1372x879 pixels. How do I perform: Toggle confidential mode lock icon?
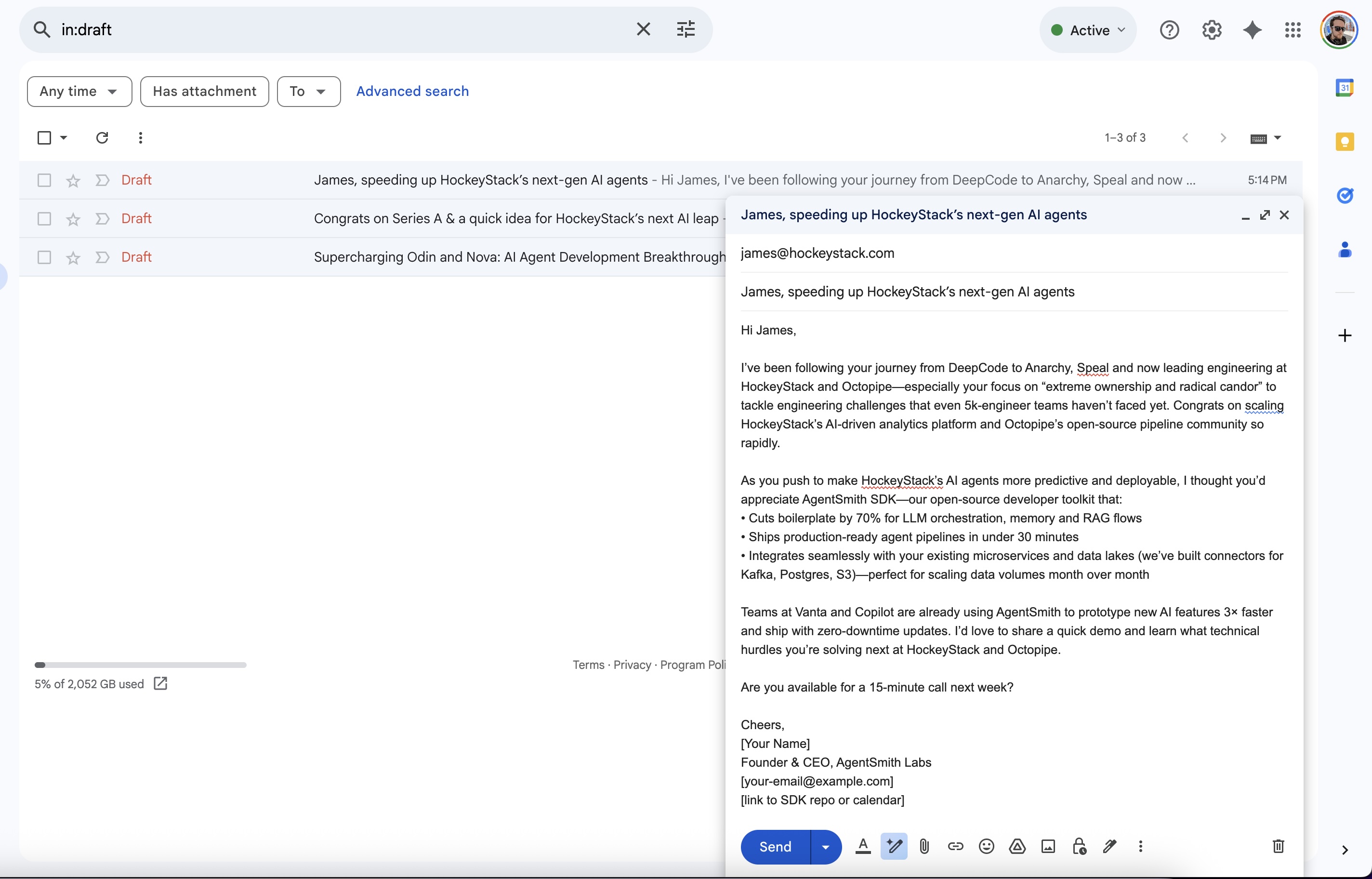(x=1079, y=846)
